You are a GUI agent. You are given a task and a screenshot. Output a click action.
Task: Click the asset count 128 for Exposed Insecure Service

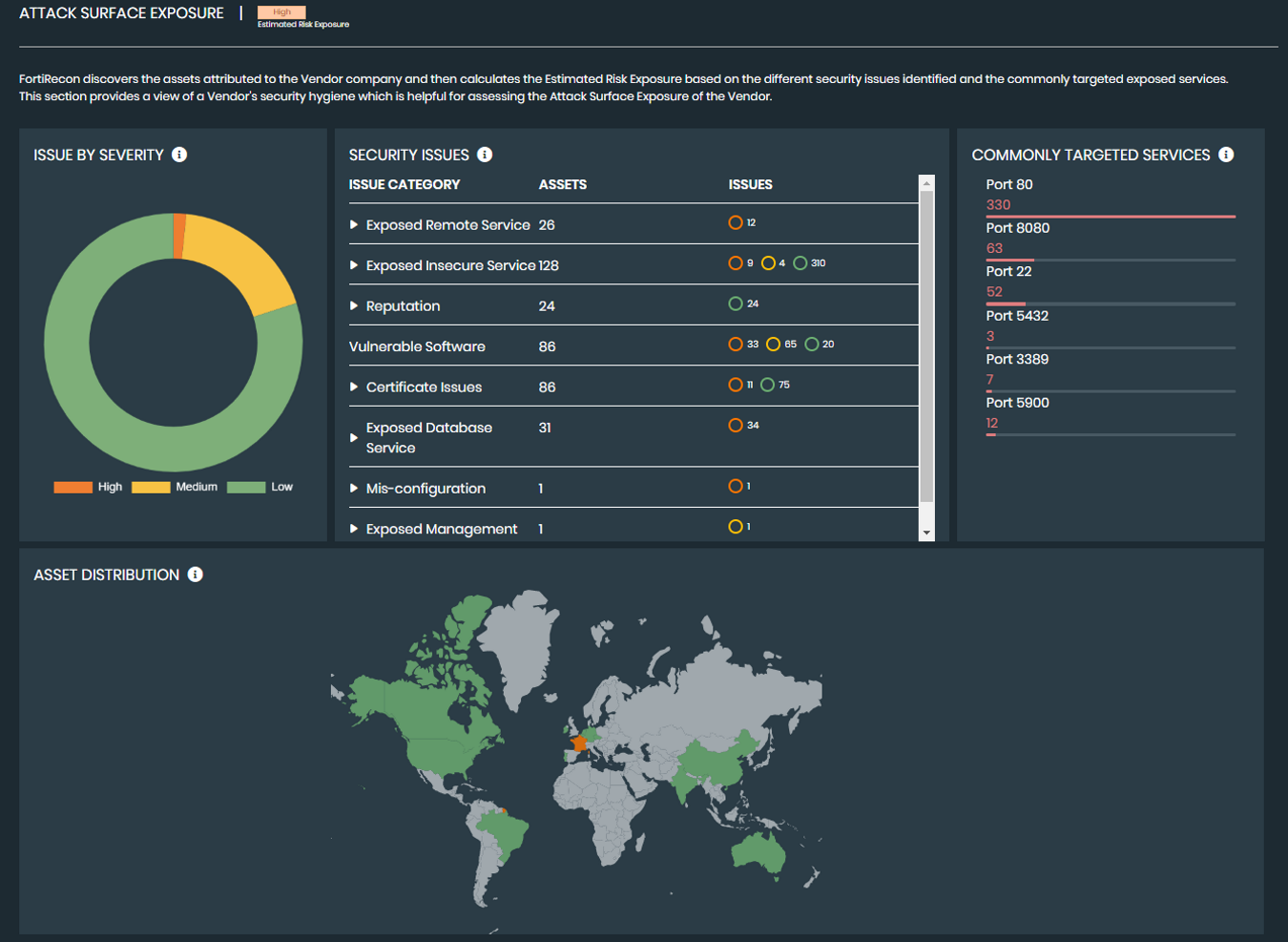(549, 265)
